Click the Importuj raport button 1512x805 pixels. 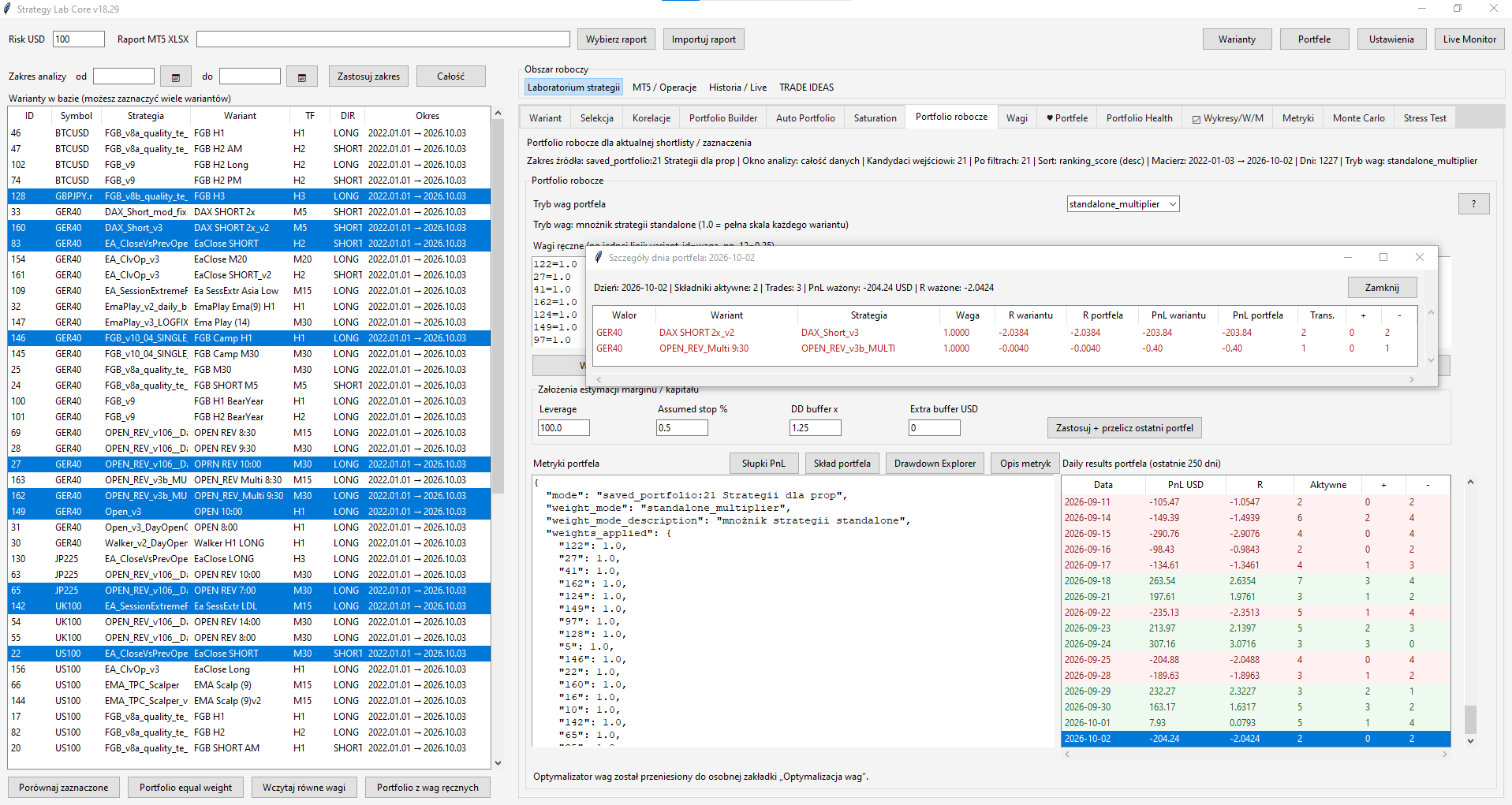coord(704,39)
